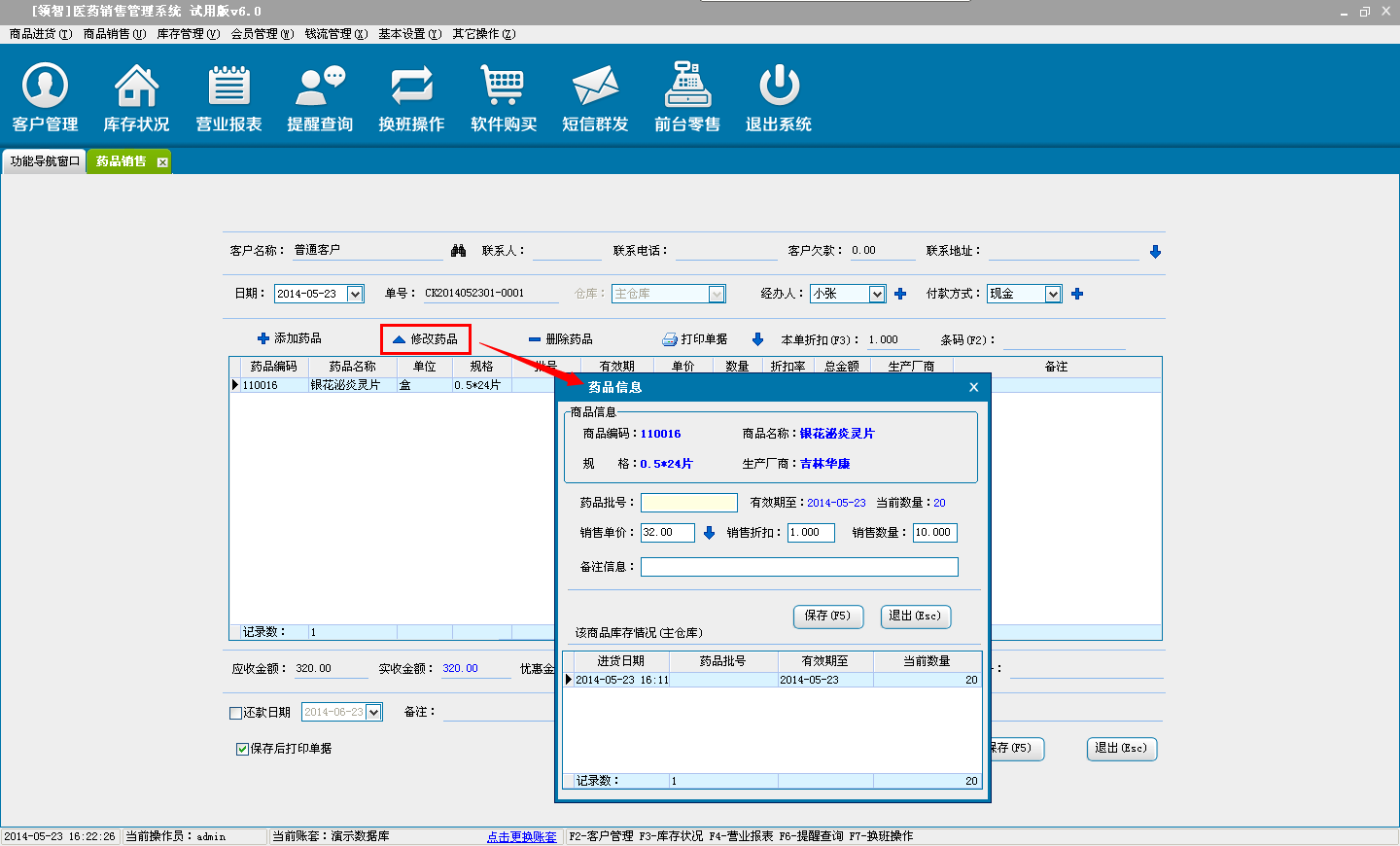The image size is (1400, 846).
Task: Open 客户管理 customer management icon
Action: click(x=45, y=97)
